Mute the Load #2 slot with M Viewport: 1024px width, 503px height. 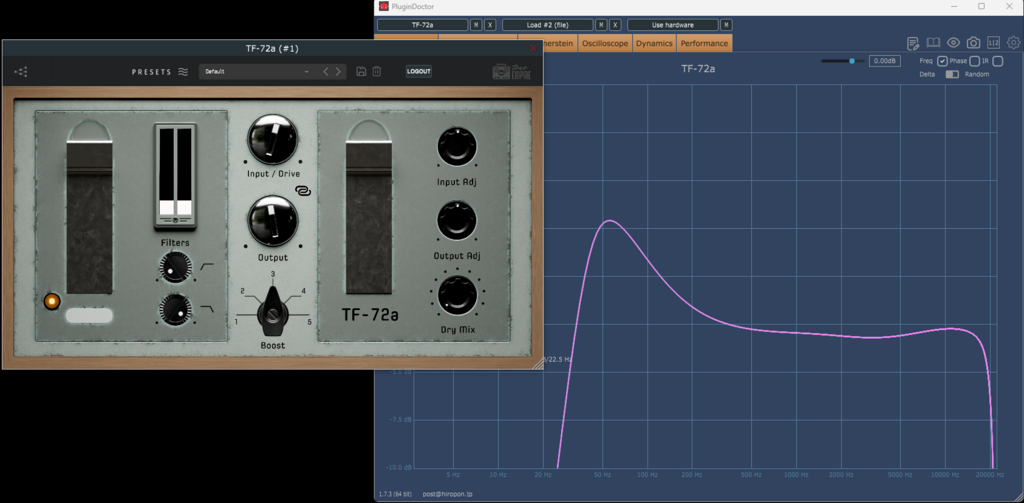click(601, 25)
